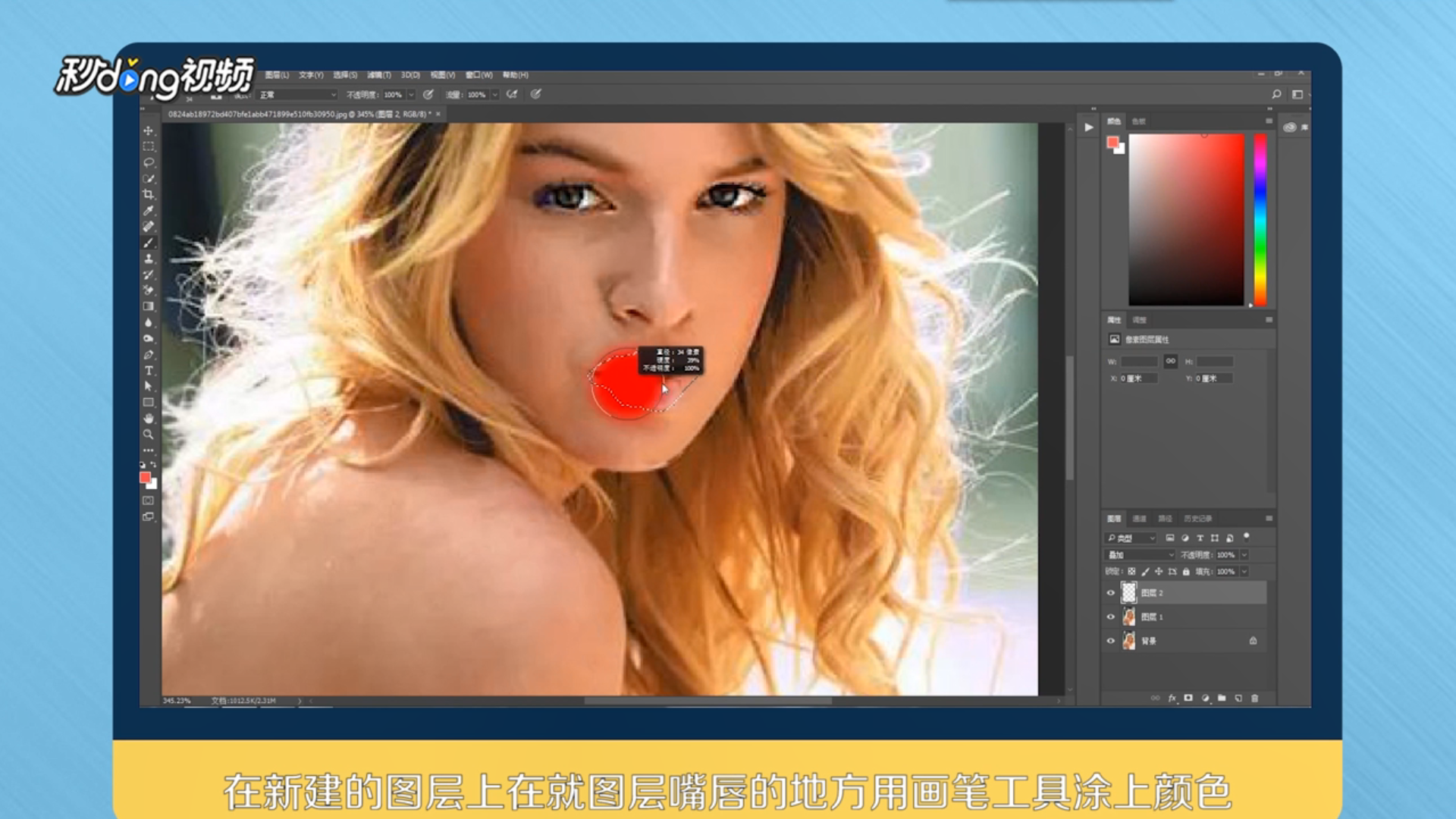Image resolution: width=1456 pixels, height=819 pixels.
Task: Expand the layer fill 填充 percentage arrow
Action: point(1244,572)
